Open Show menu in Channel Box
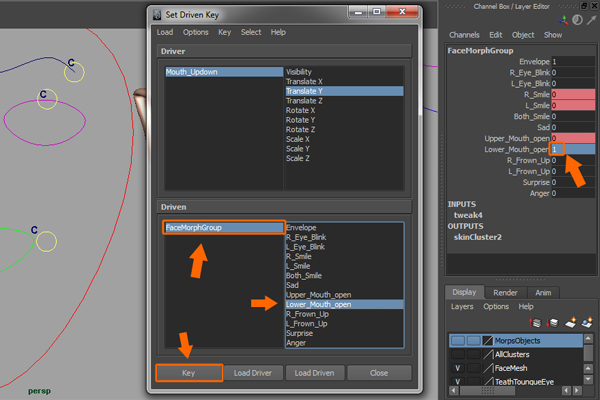 tap(553, 35)
